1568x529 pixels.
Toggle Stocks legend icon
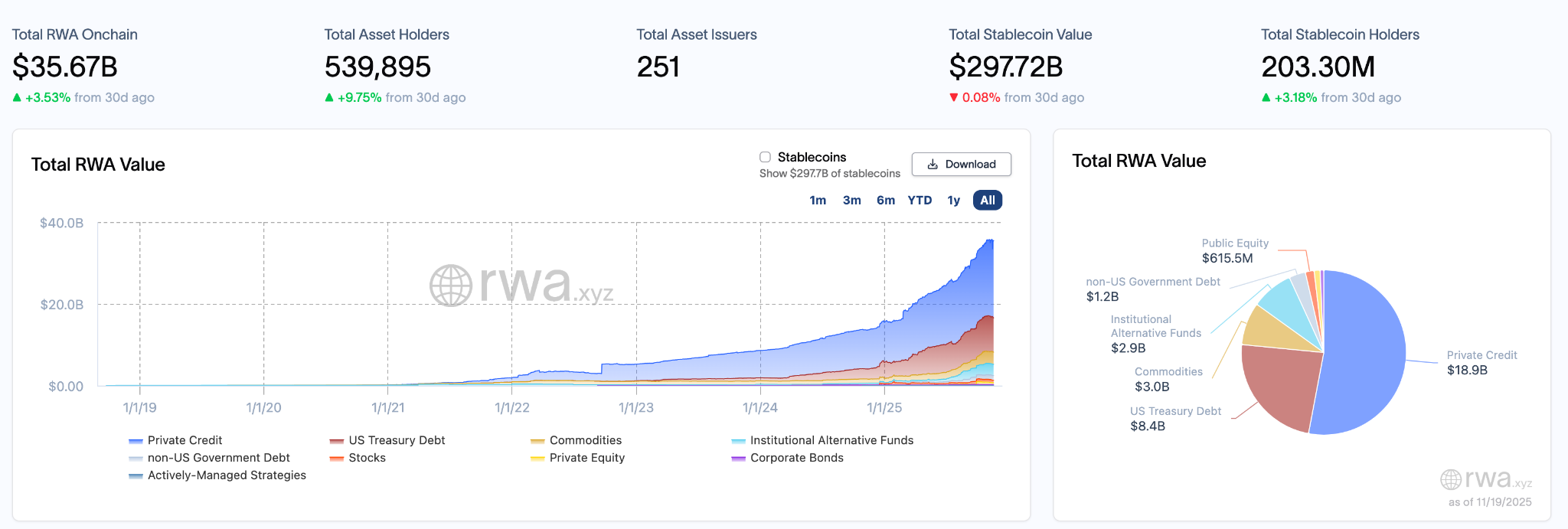pyautogui.click(x=336, y=459)
